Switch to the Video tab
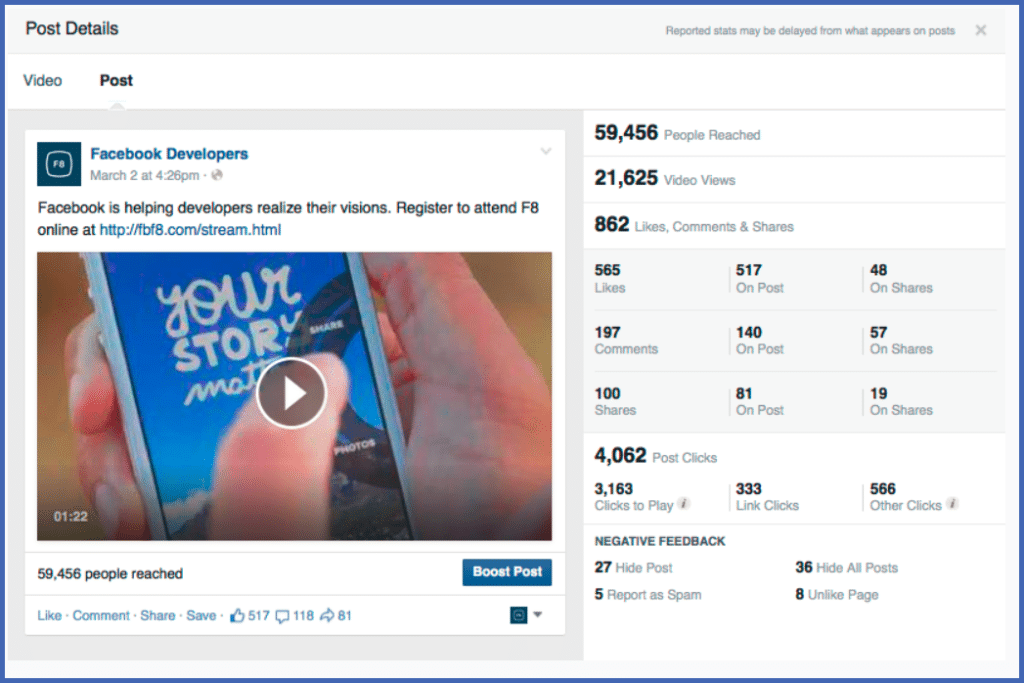1024x683 pixels. pos(42,80)
